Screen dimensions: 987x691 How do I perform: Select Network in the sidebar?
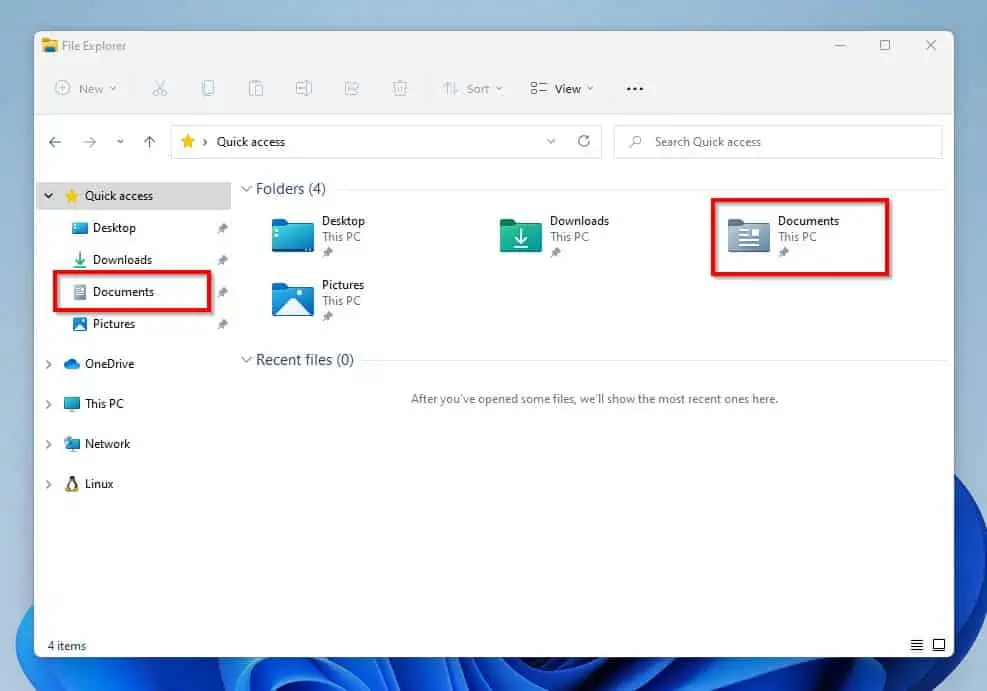[108, 444]
